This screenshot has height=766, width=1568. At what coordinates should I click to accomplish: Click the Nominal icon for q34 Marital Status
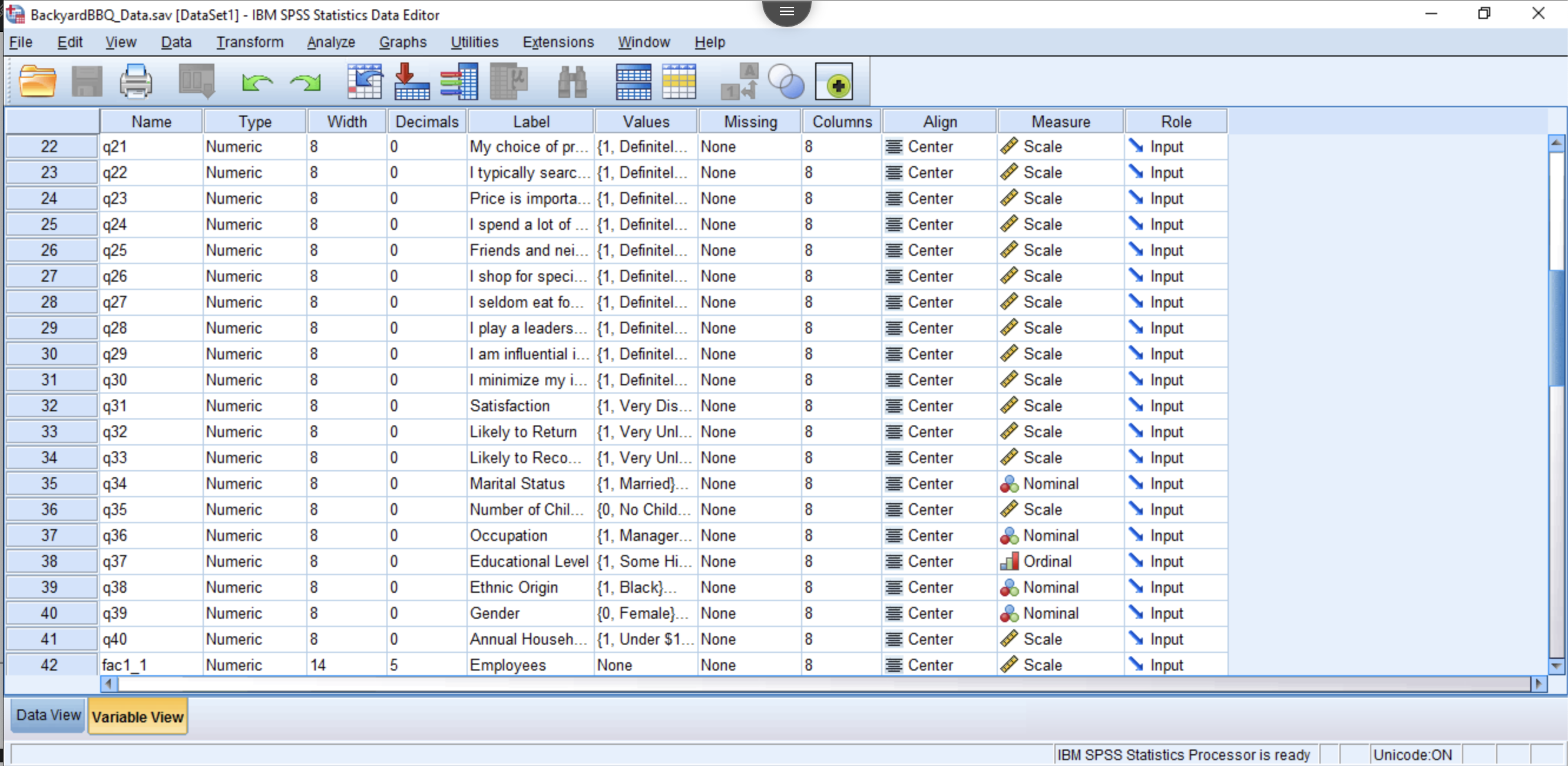[x=1009, y=484]
